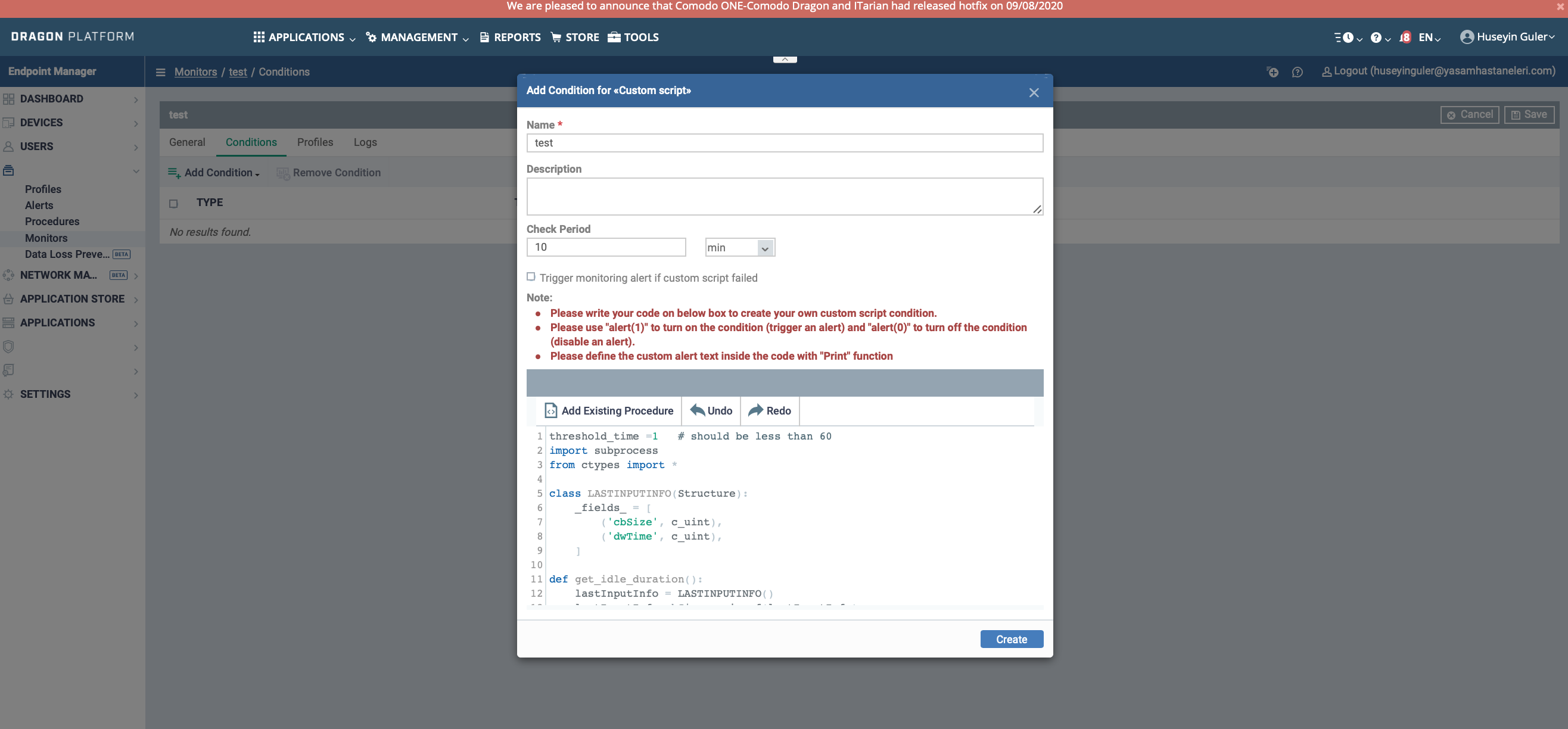Check the select-all box beside TYPE
Viewport: 1568px width, 729px height.
[173, 203]
